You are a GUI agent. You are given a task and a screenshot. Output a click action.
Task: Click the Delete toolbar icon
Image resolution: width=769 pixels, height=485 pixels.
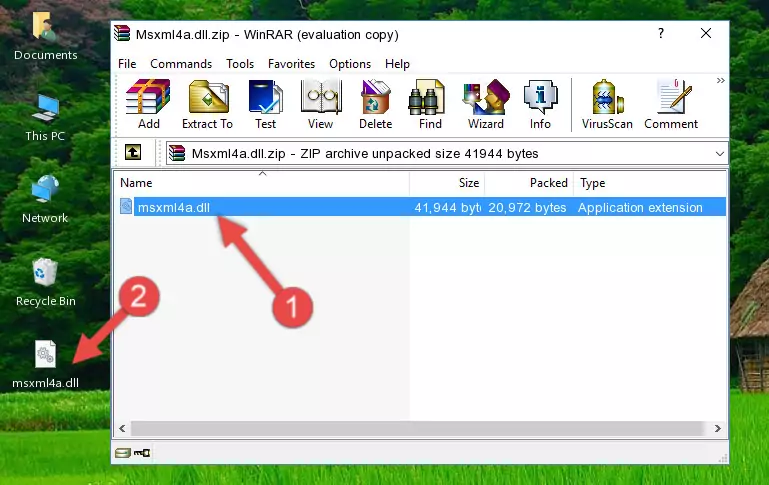click(375, 104)
